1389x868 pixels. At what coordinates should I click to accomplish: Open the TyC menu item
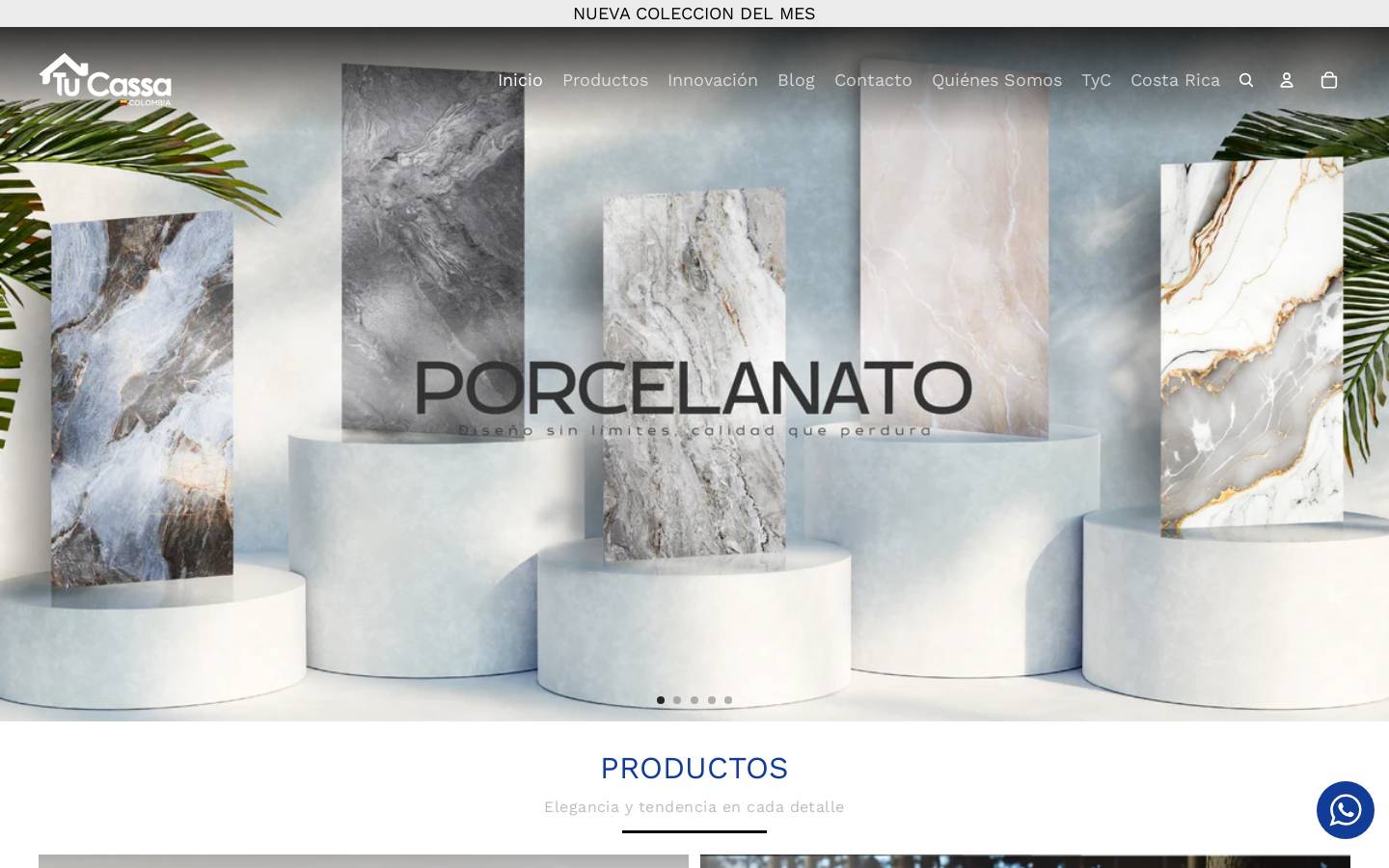pyautogui.click(x=1096, y=80)
